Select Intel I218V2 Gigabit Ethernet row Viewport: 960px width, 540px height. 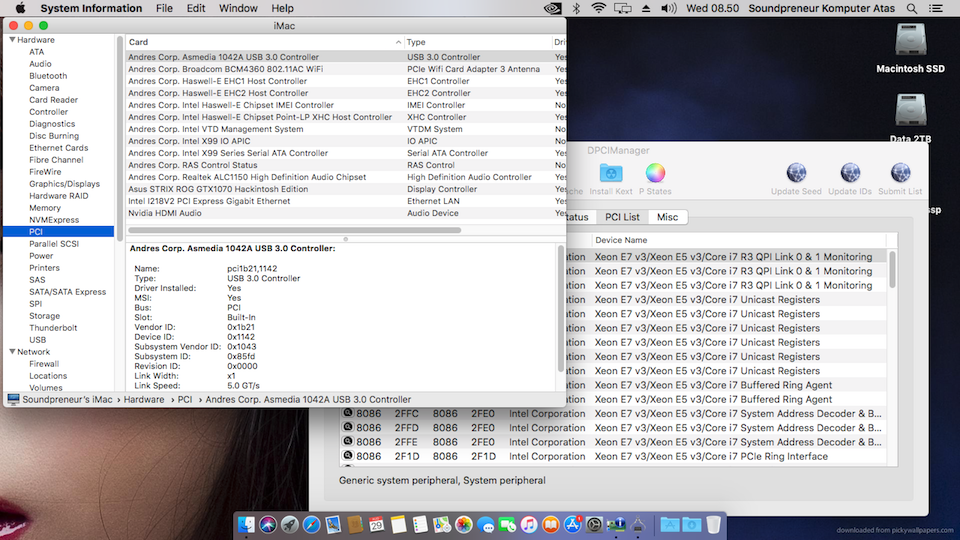click(346, 201)
